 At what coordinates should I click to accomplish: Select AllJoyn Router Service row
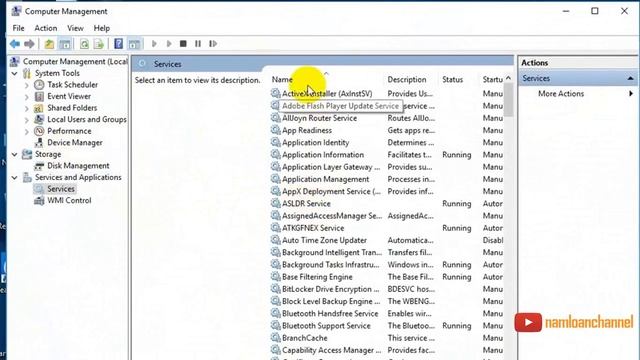[319, 118]
